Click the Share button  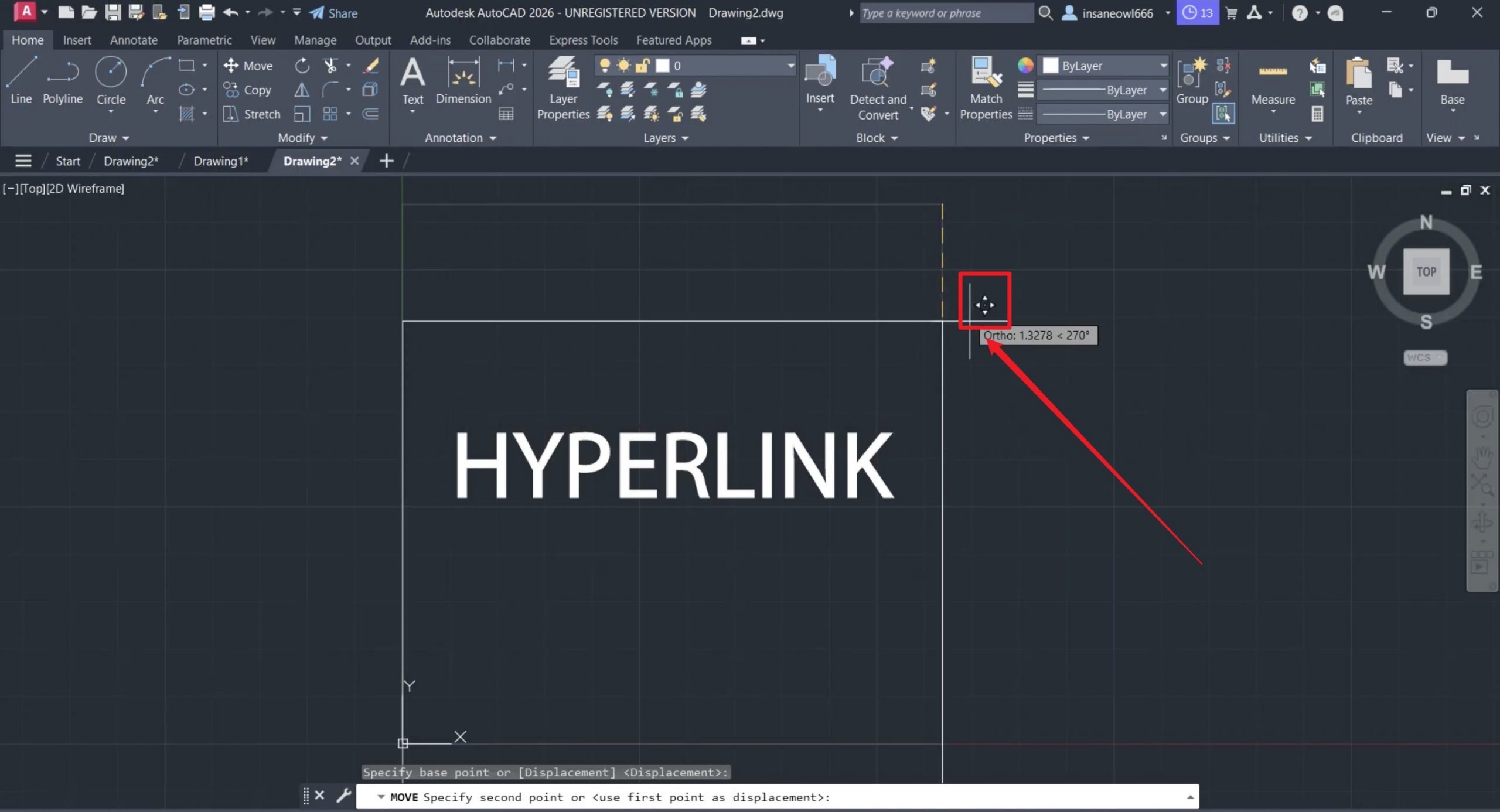[x=333, y=13]
